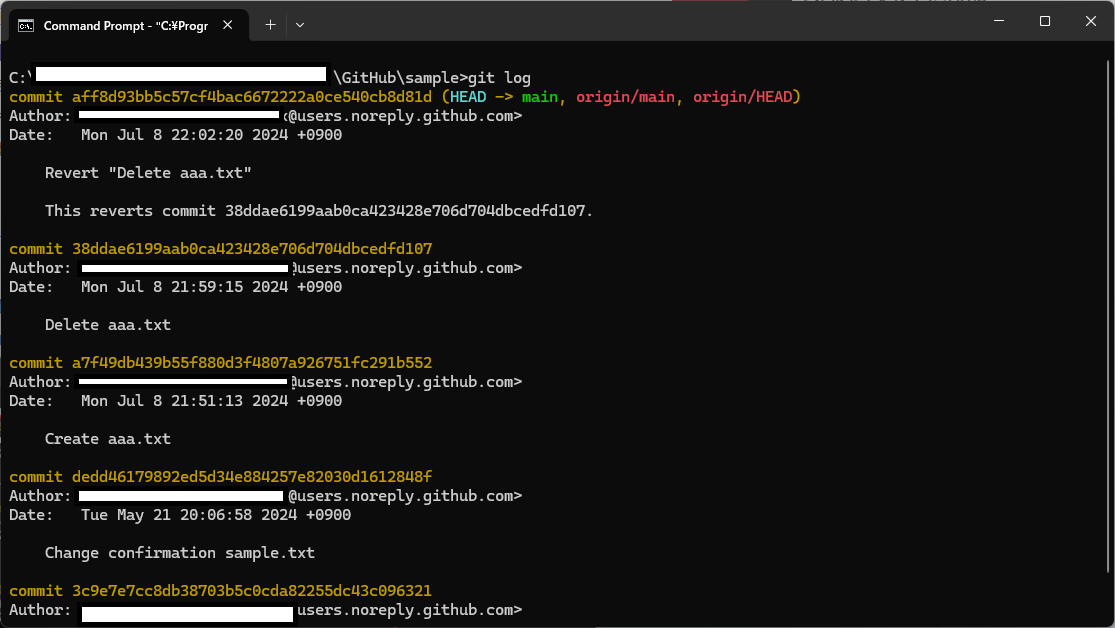Click the Command Prompt tab icon
This screenshot has width=1115, height=628.
tap(26, 26)
